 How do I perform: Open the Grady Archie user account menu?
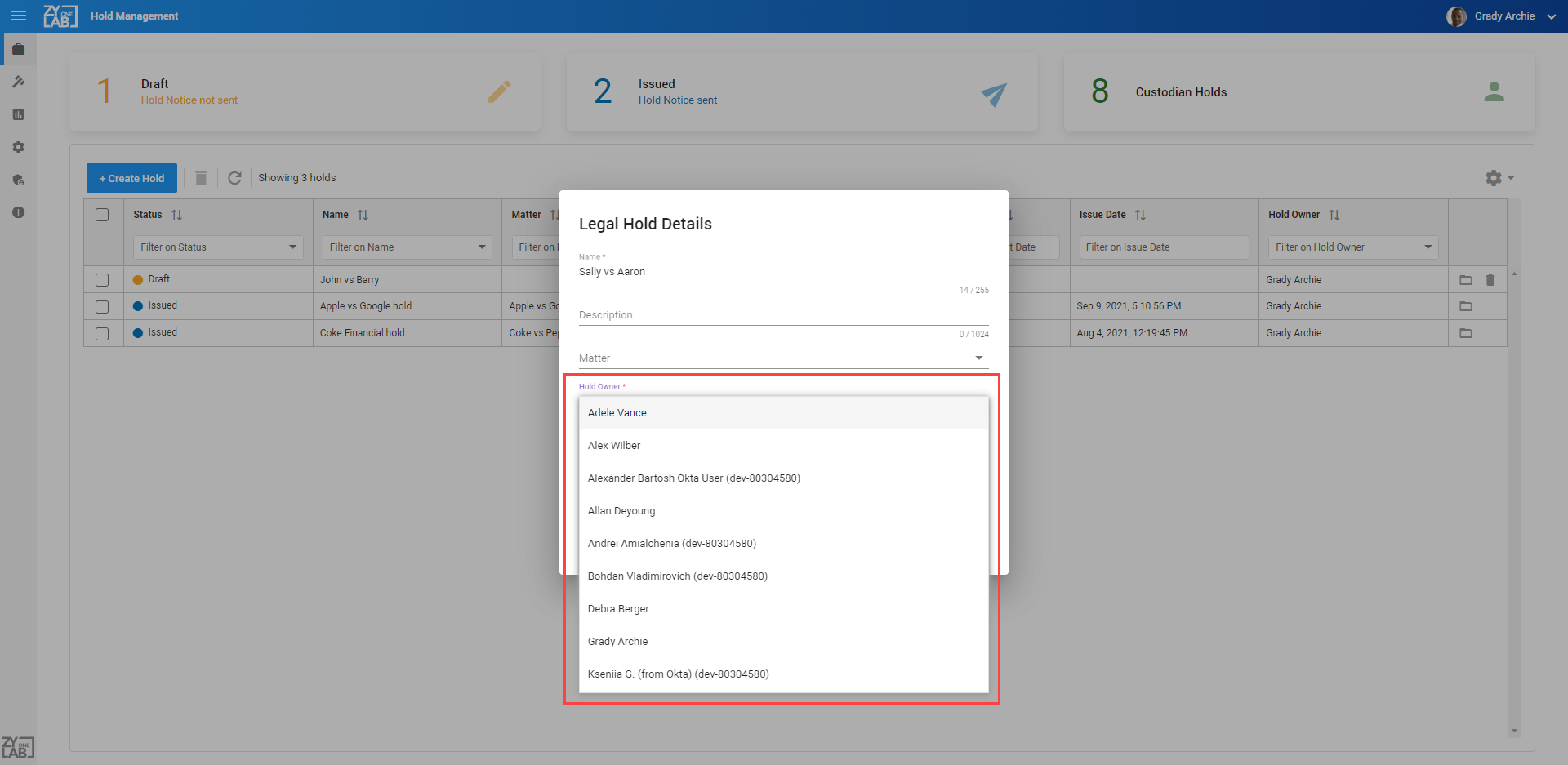click(x=1503, y=16)
